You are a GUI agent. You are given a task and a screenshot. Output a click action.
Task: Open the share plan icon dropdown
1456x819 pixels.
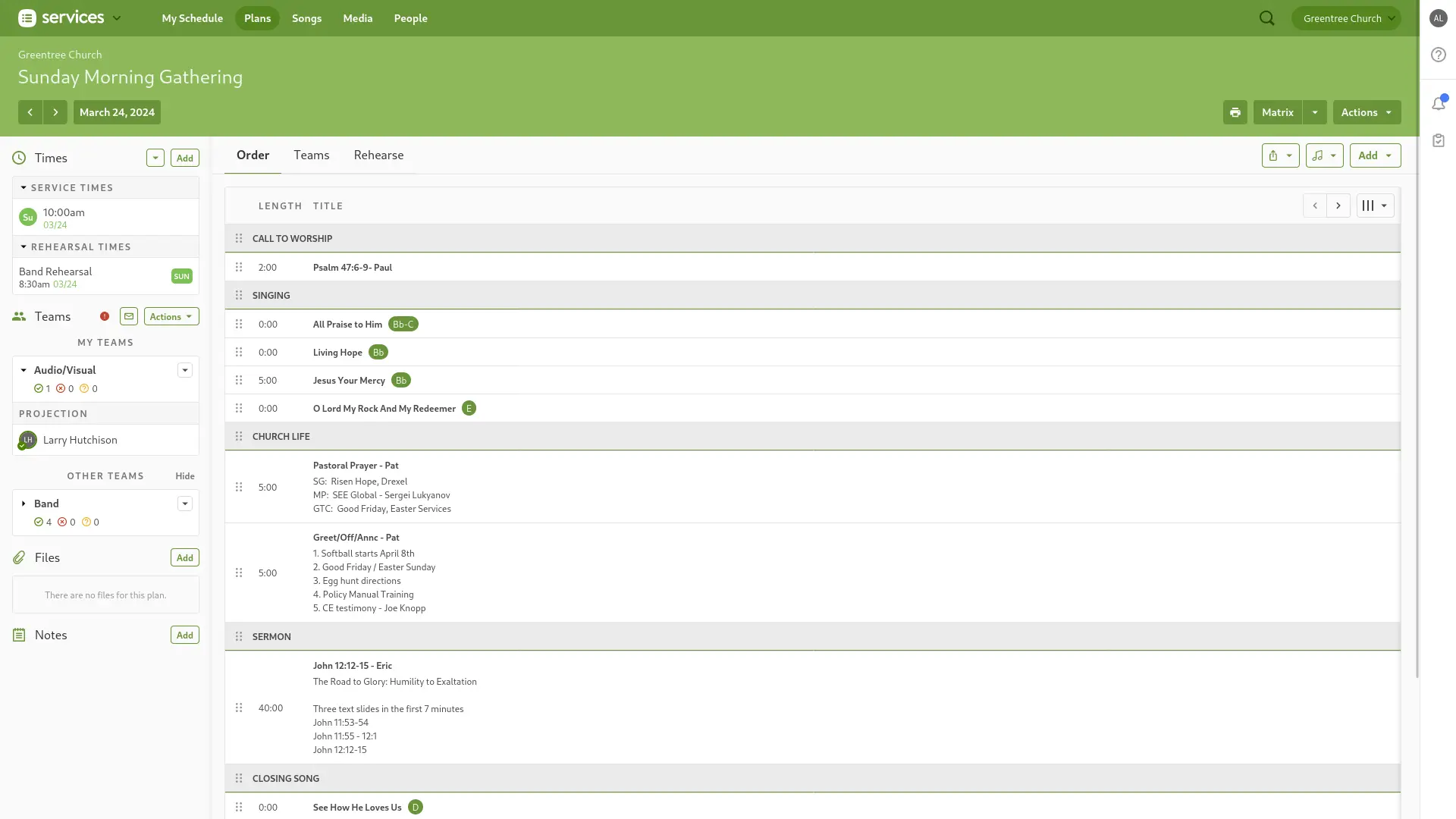(1280, 155)
